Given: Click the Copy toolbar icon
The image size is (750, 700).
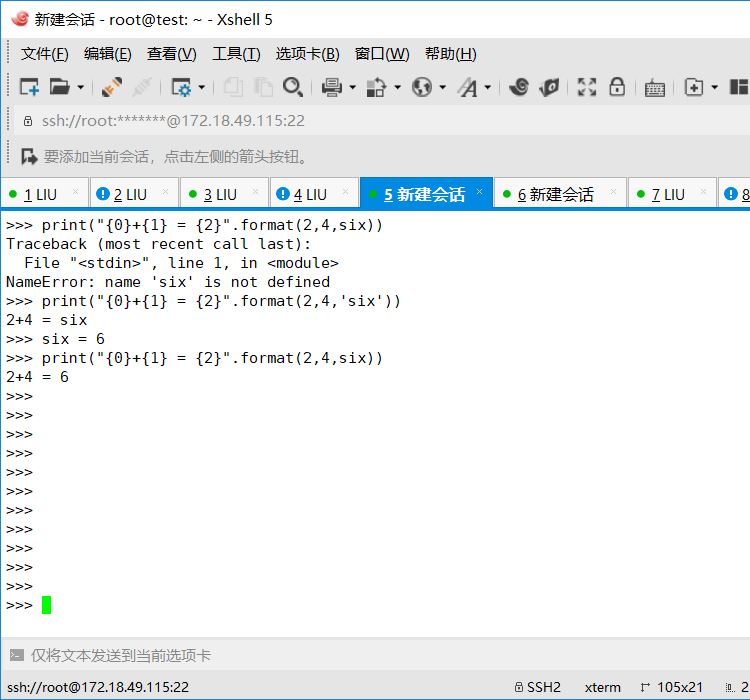Looking at the screenshot, I should pyautogui.click(x=233, y=87).
